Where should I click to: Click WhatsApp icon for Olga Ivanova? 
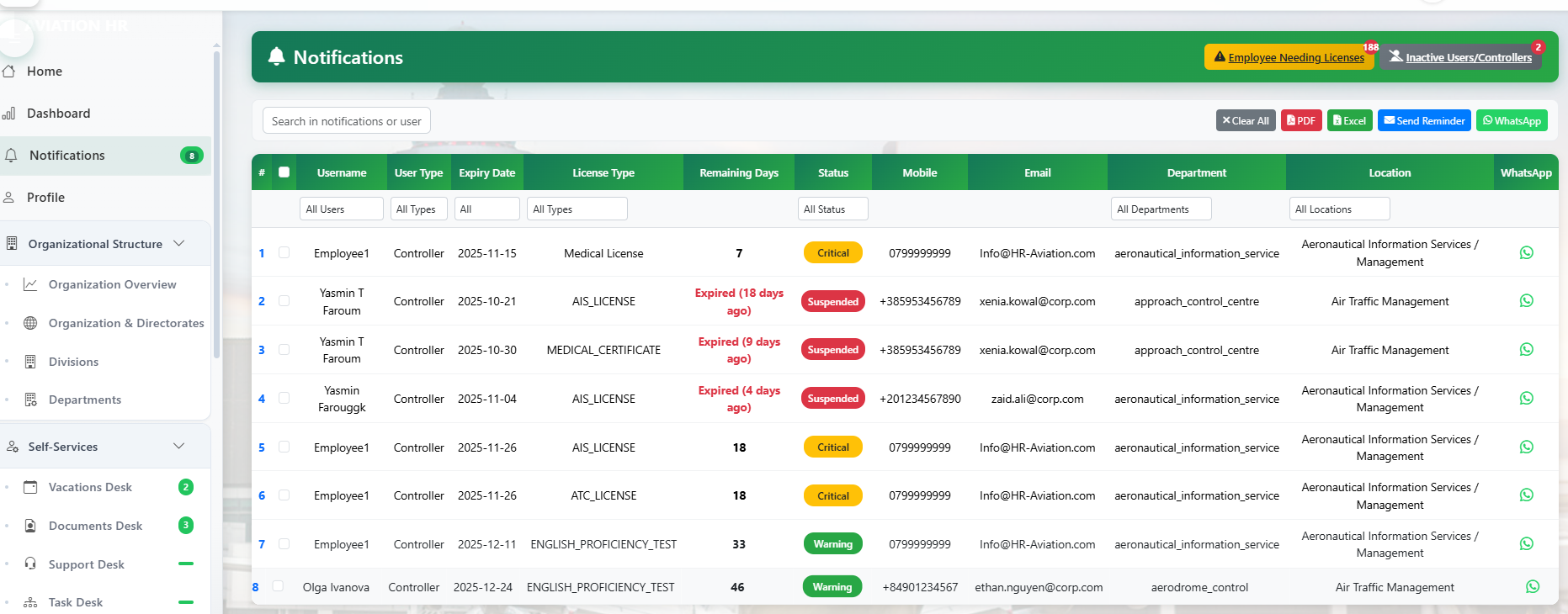(x=1532, y=587)
